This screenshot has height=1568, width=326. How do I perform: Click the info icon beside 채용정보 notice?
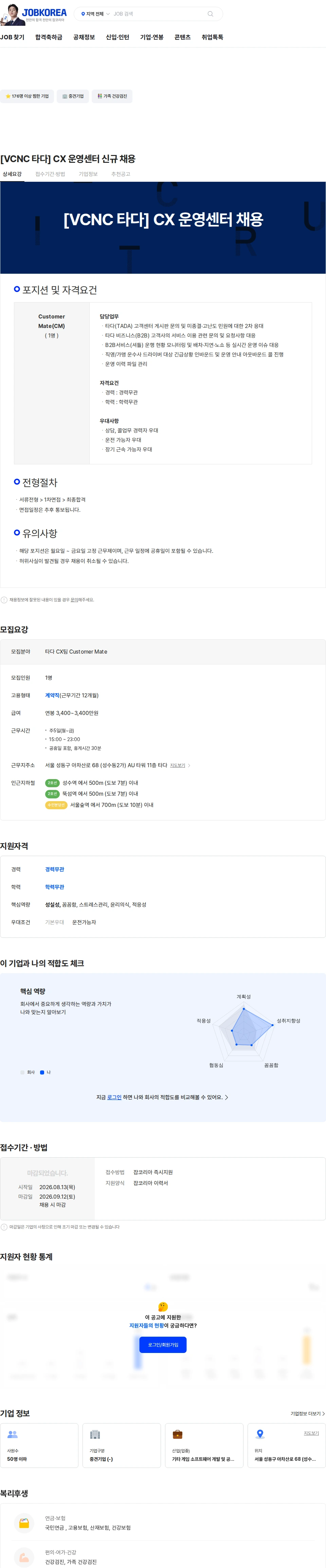pos(4,600)
